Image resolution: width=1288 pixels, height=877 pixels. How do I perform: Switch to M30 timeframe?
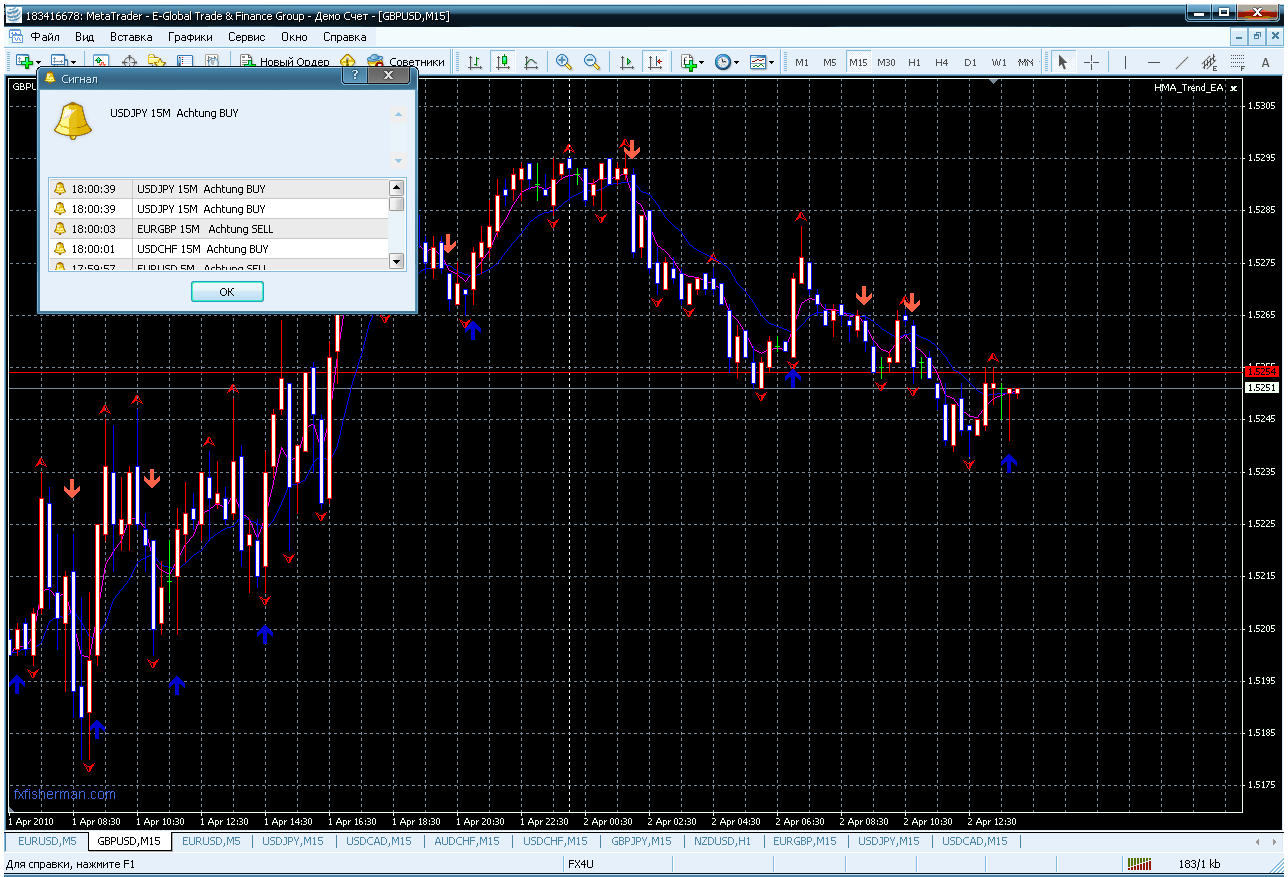pos(886,62)
